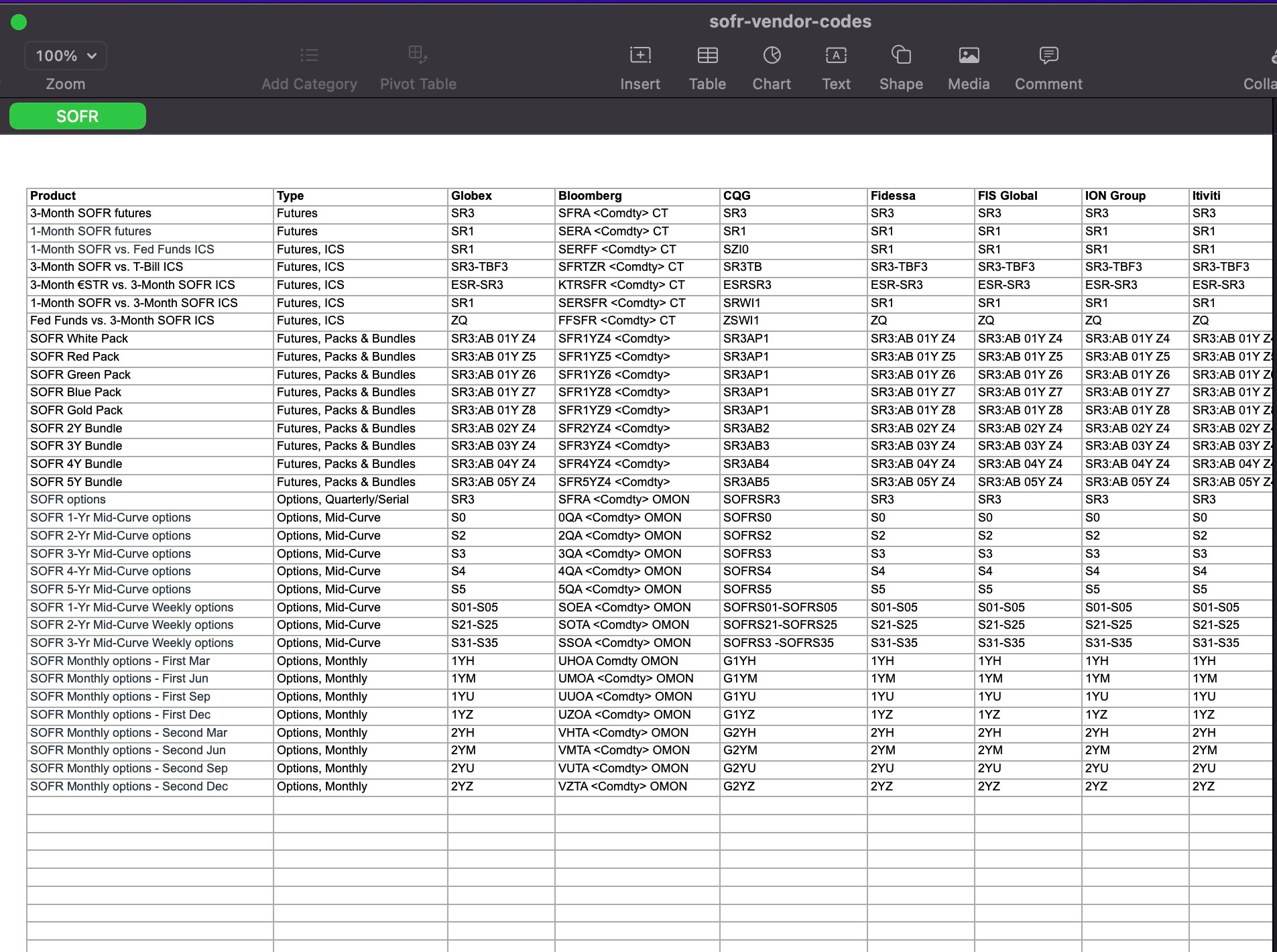Select Globex cell 'SR3-TBF3'
1277x952 pixels.
(501, 267)
